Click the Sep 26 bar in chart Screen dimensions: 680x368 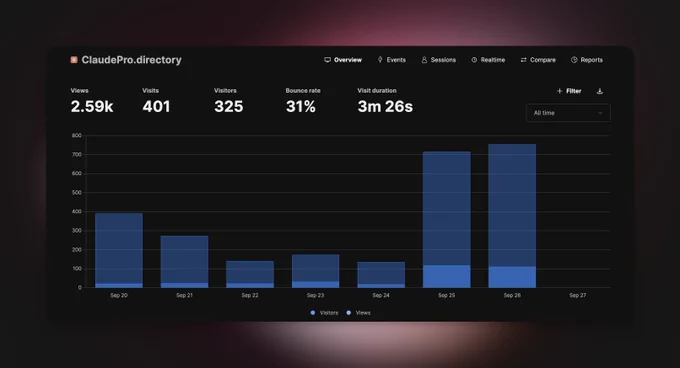(x=512, y=216)
